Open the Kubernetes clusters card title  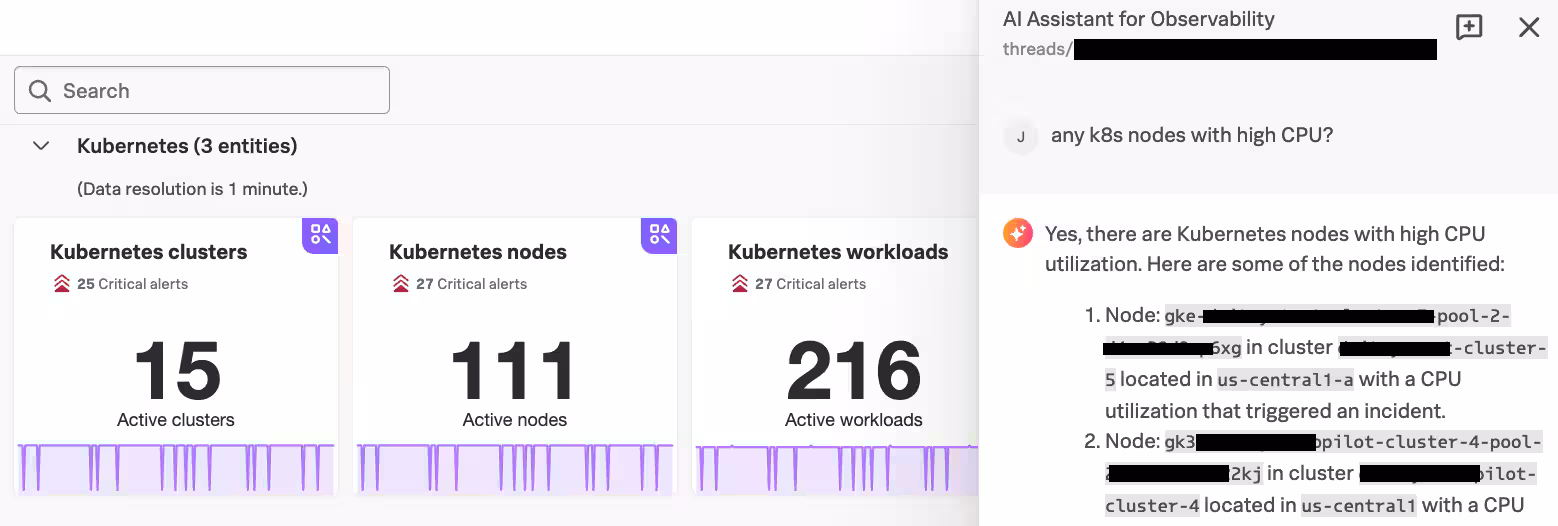pyautogui.click(x=149, y=252)
